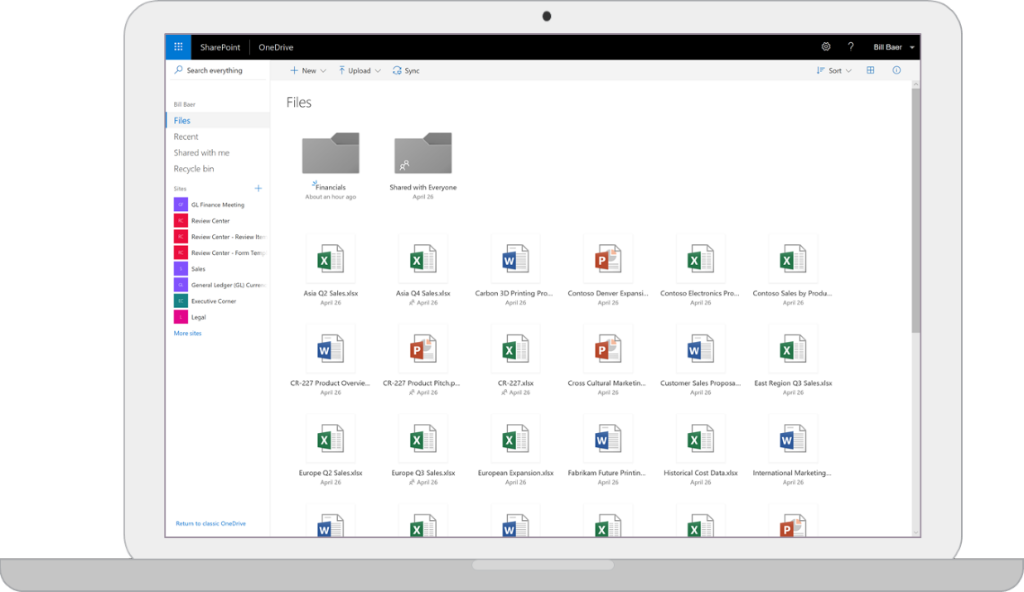Image resolution: width=1024 pixels, height=592 pixels.
Task: Switch to the SharePoint menu item
Action: pos(218,46)
